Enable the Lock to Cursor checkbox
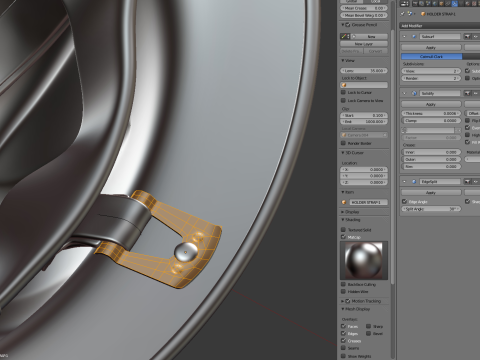This screenshot has height=360, width=480. 343,92
